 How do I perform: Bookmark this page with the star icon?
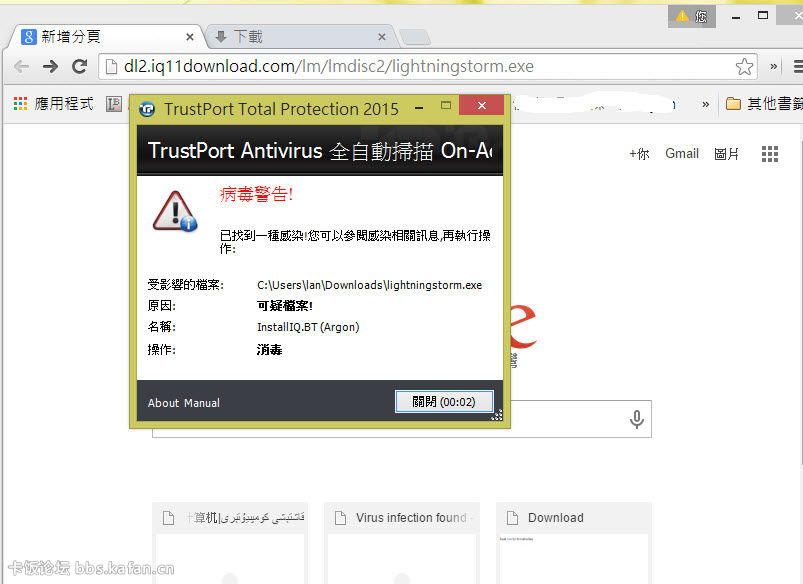[x=744, y=67]
